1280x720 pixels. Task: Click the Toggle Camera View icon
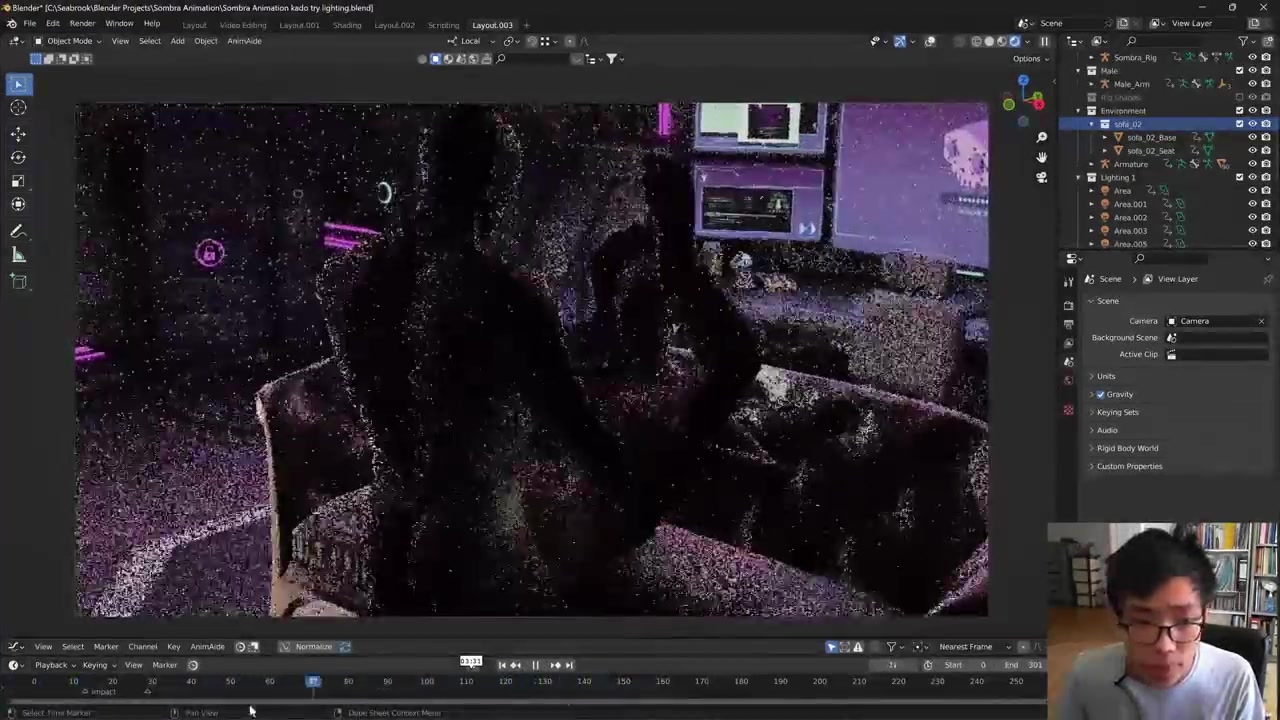click(x=1041, y=177)
